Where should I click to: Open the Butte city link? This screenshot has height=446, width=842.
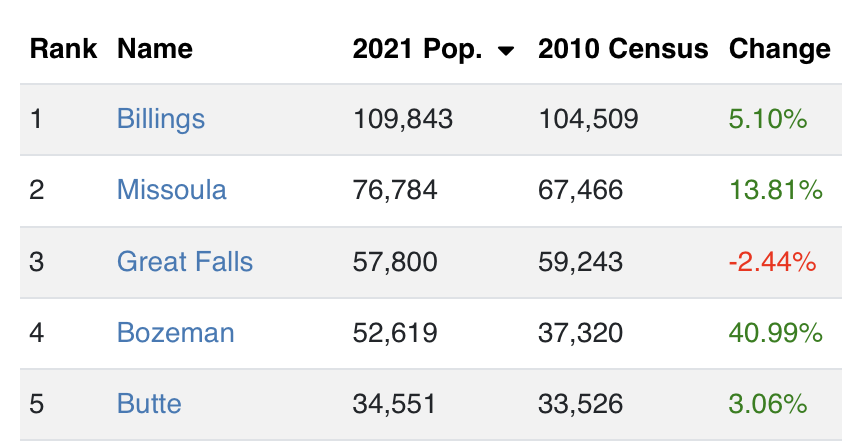[x=149, y=404]
